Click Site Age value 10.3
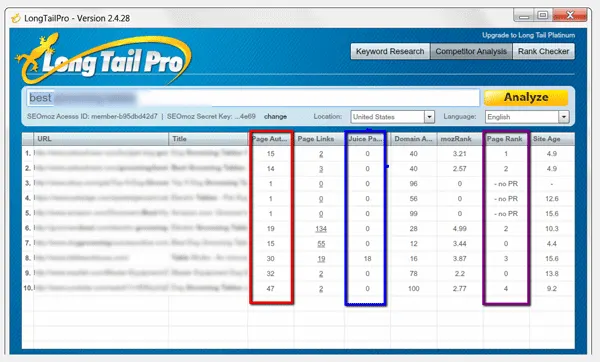This screenshot has height=362, width=600. click(x=552, y=229)
